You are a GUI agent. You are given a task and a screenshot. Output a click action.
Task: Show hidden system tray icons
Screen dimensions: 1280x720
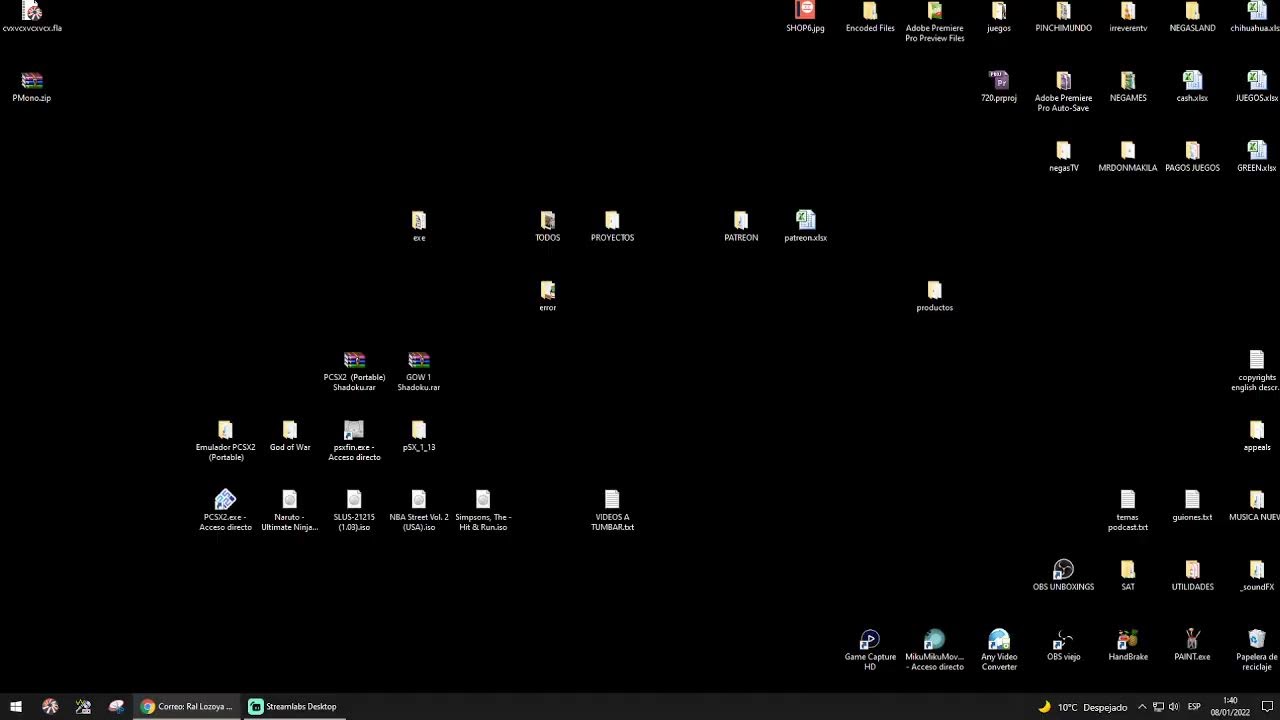click(x=1142, y=707)
